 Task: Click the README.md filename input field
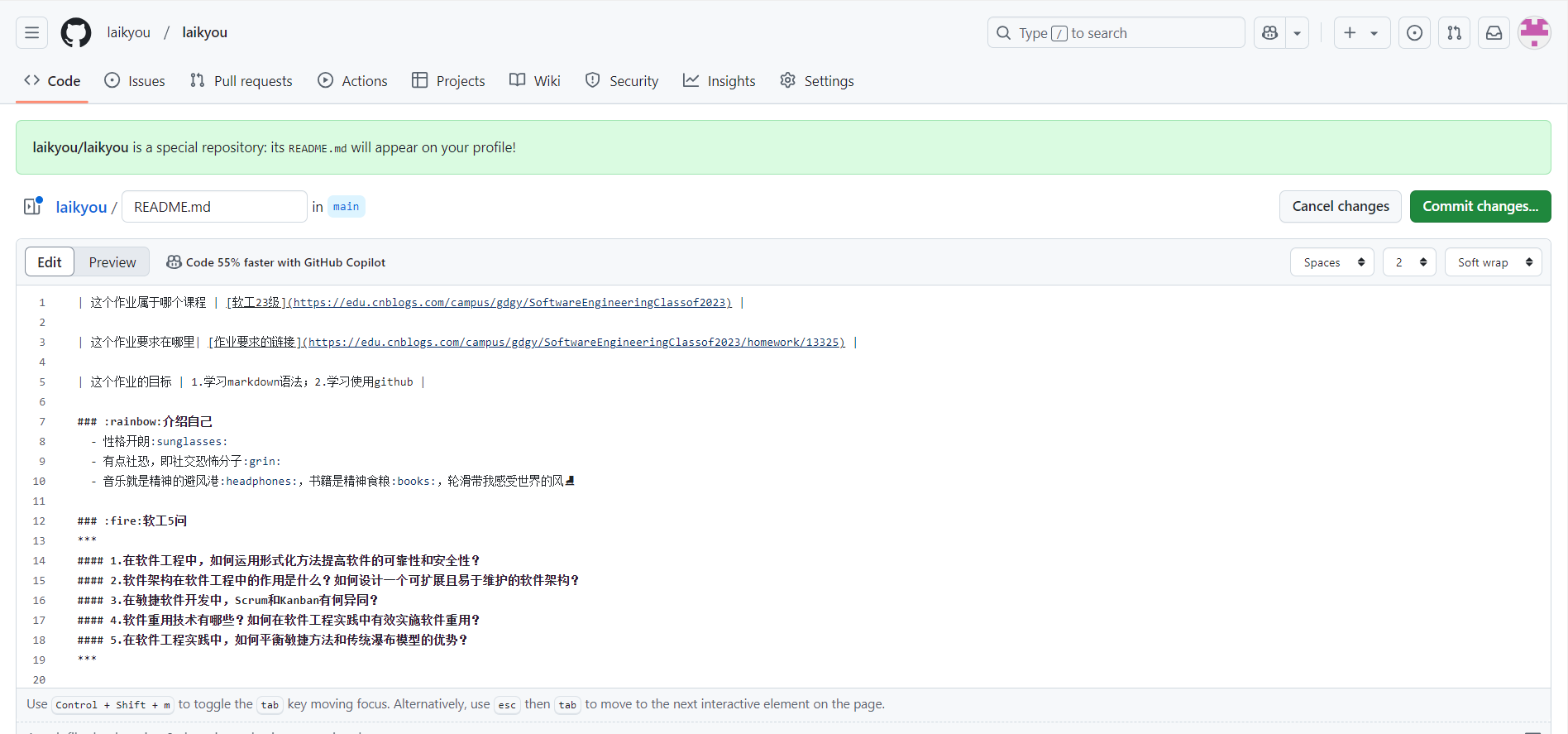[214, 207]
